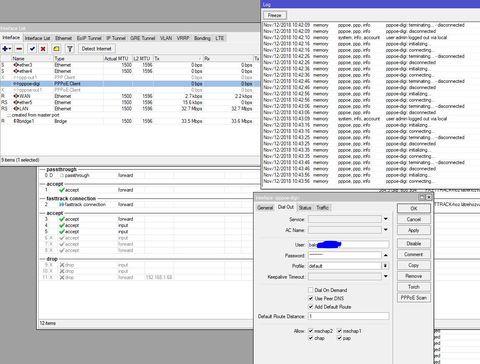Viewport: 480px width, 364px height.
Task: Open the LTE tab
Action: 219,38
